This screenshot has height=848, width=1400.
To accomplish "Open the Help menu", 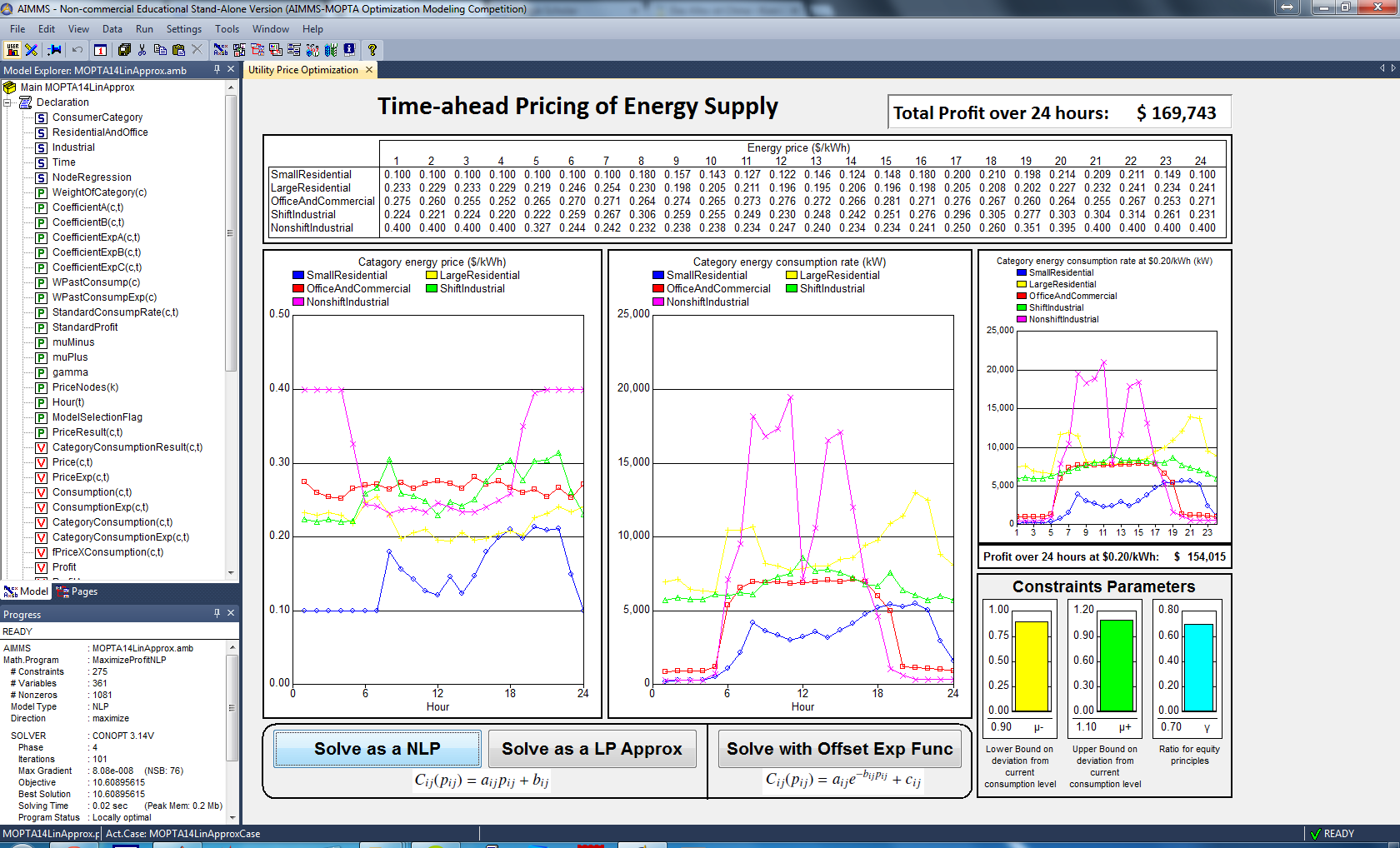I will pyautogui.click(x=312, y=29).
